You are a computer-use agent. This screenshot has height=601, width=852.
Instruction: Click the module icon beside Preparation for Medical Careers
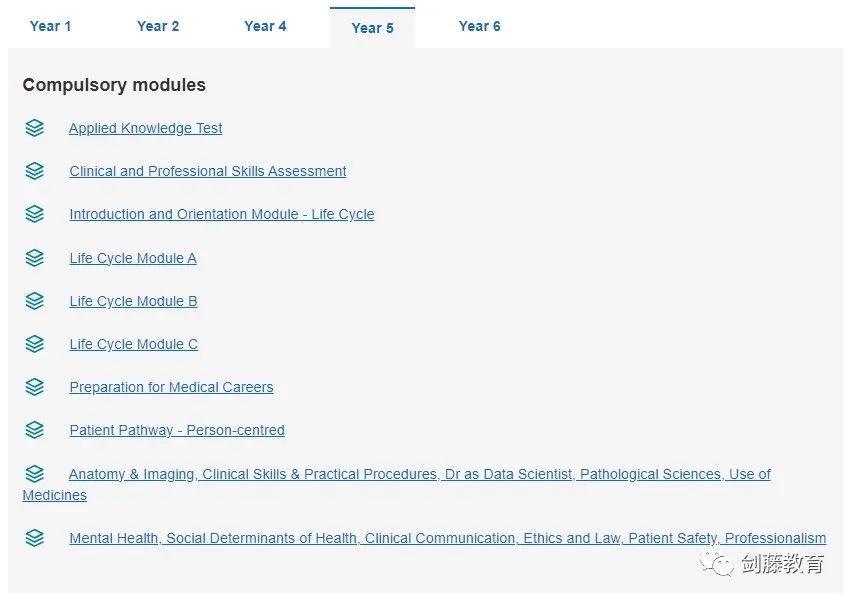35,387
